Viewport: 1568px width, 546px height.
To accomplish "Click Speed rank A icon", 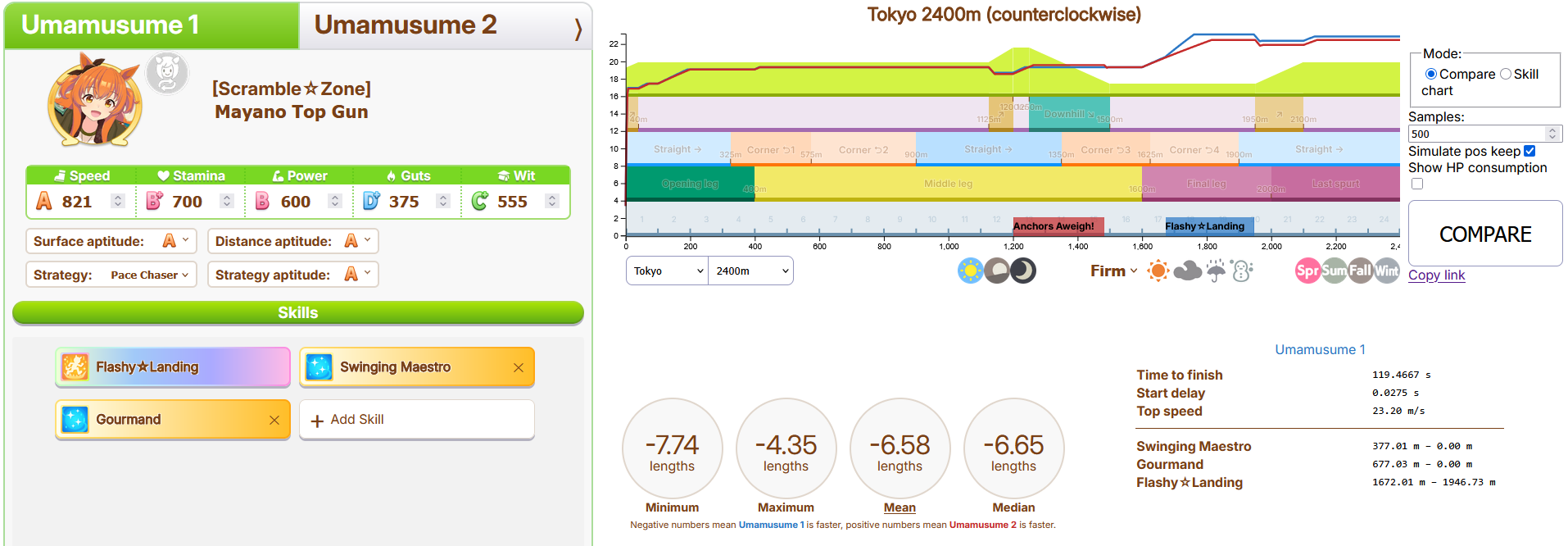I will [44, 201].
